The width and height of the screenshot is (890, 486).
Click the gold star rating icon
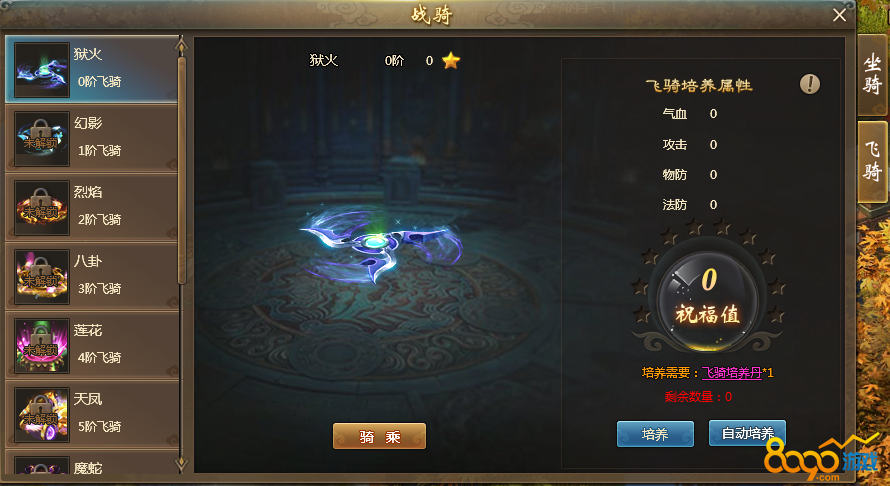[451, 60]
